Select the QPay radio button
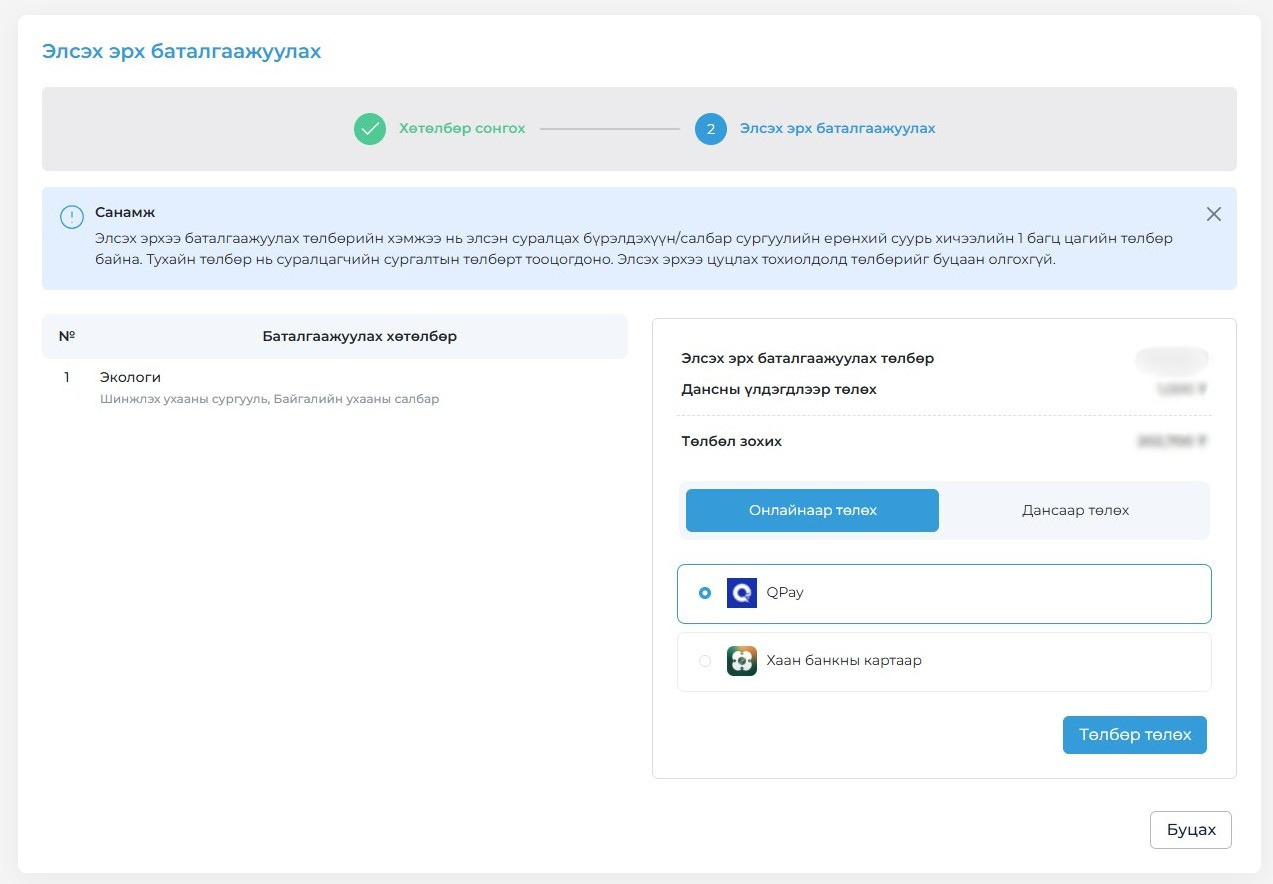Viewport: 1273px width, 884px height. [x=705, y=593]
